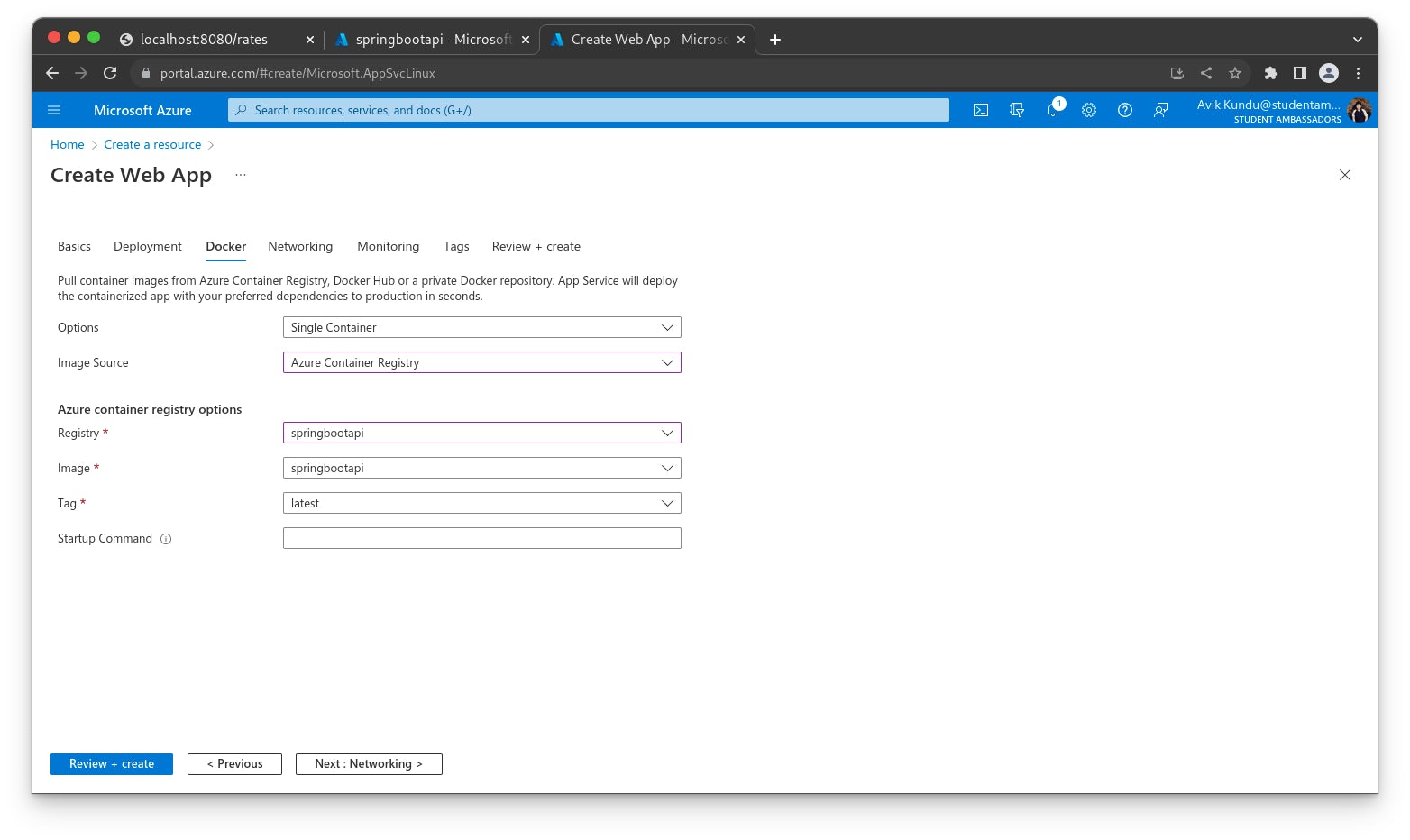Image resolution: width=1410 pixels, height=840 pixels.
Task: Switch to the springbootapi browser tab
Action: [431, 40]
